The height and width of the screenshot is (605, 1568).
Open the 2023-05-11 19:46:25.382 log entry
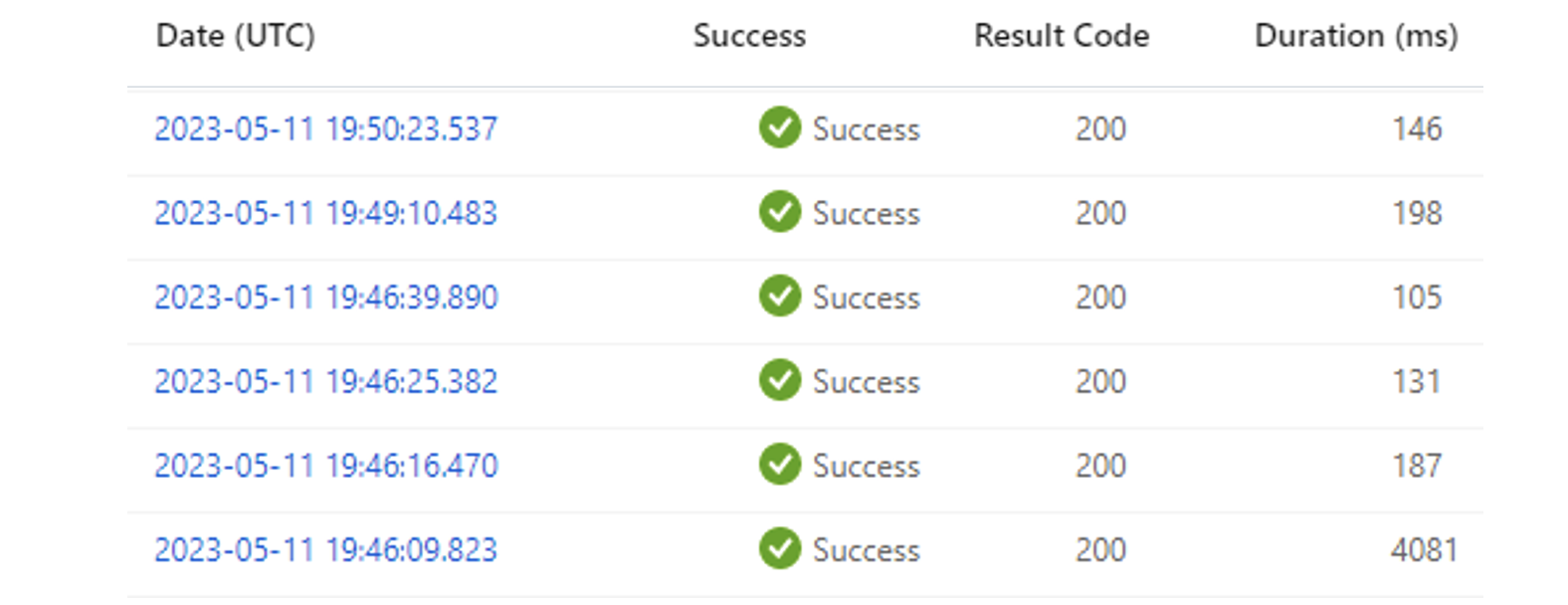pyautogui.click(x=325, y=381)
